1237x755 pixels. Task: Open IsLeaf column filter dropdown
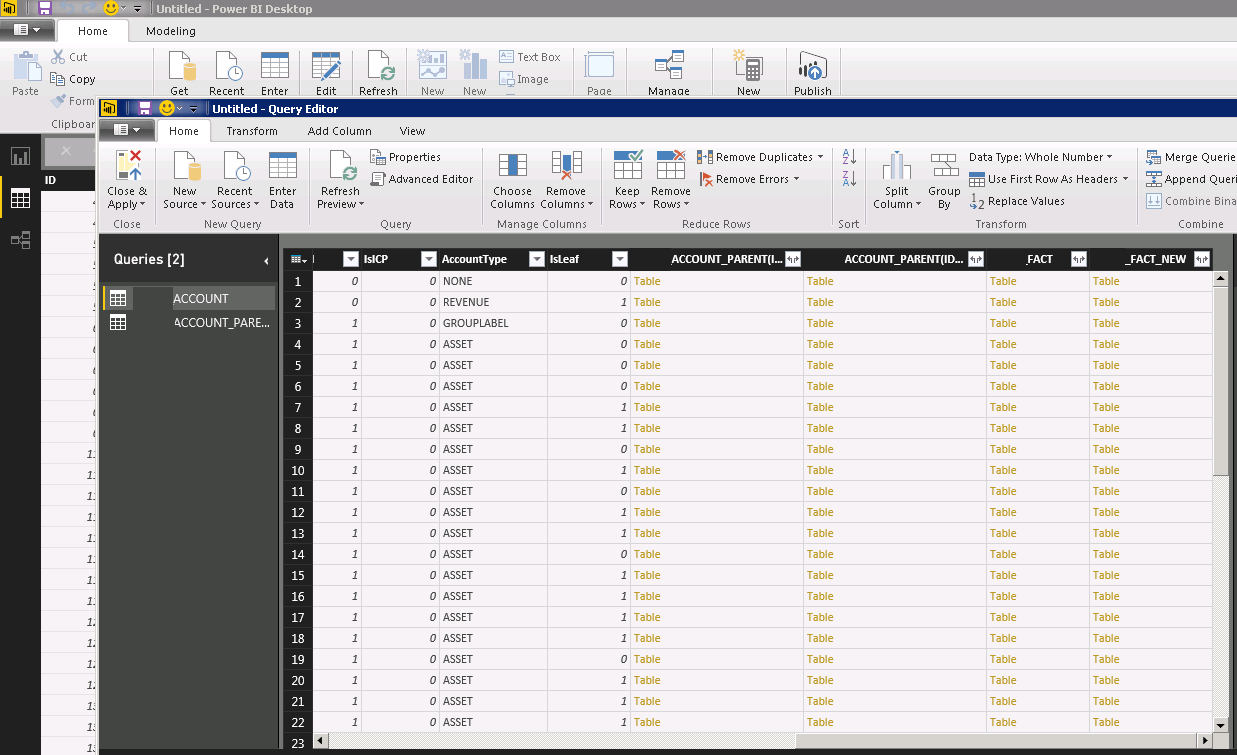click(620, 259)
